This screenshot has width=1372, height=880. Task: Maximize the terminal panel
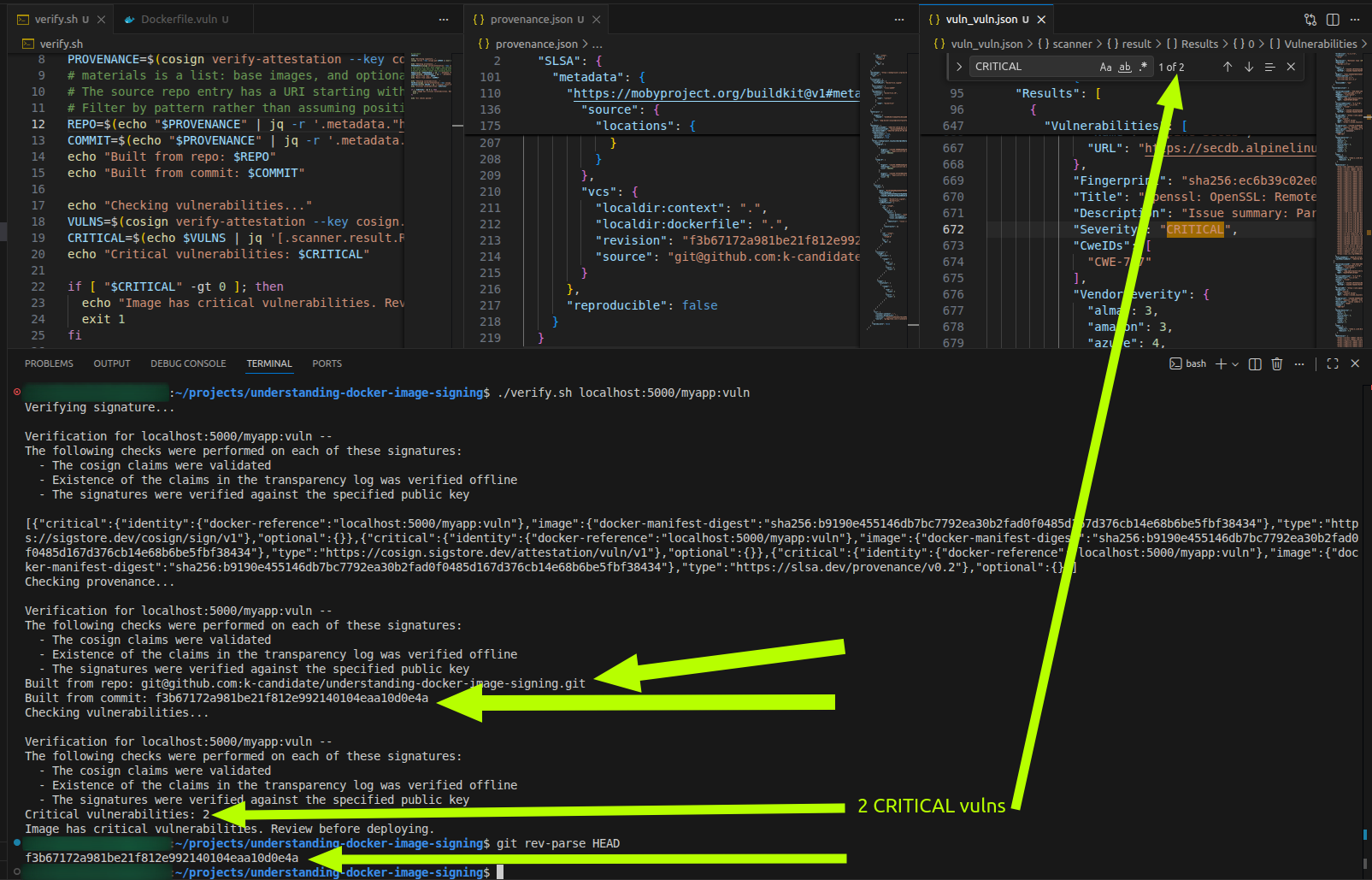(1332, 363)
